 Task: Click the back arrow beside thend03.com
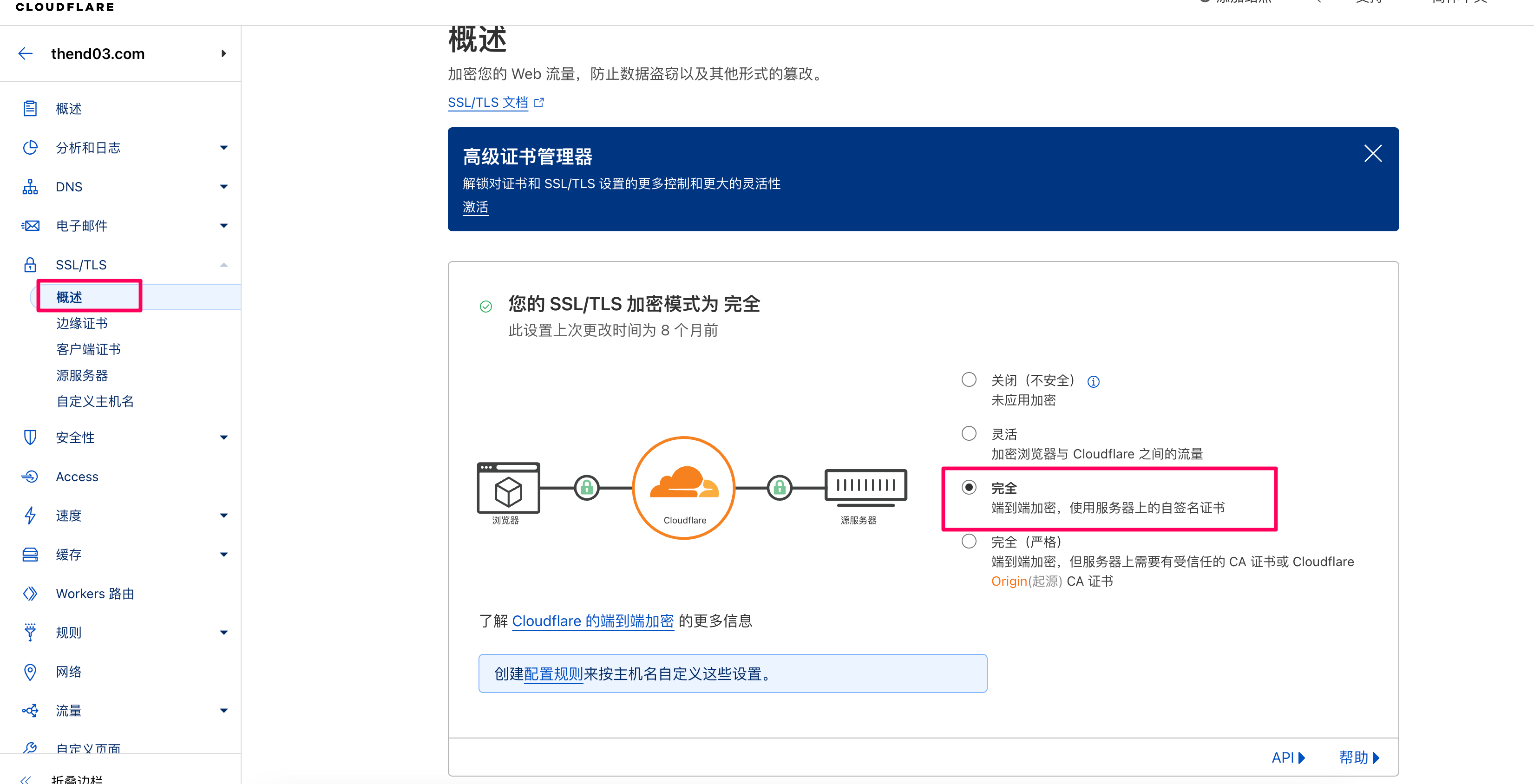[25, 53]
